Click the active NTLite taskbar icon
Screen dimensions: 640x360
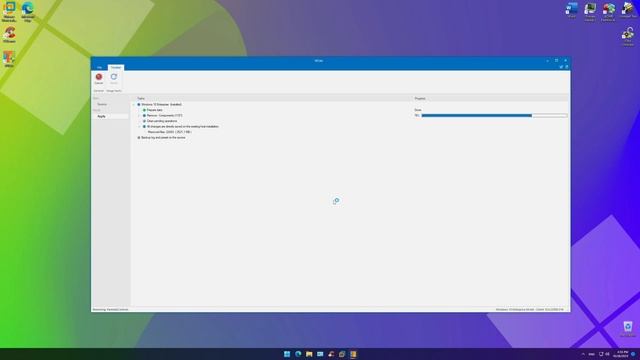353,354
